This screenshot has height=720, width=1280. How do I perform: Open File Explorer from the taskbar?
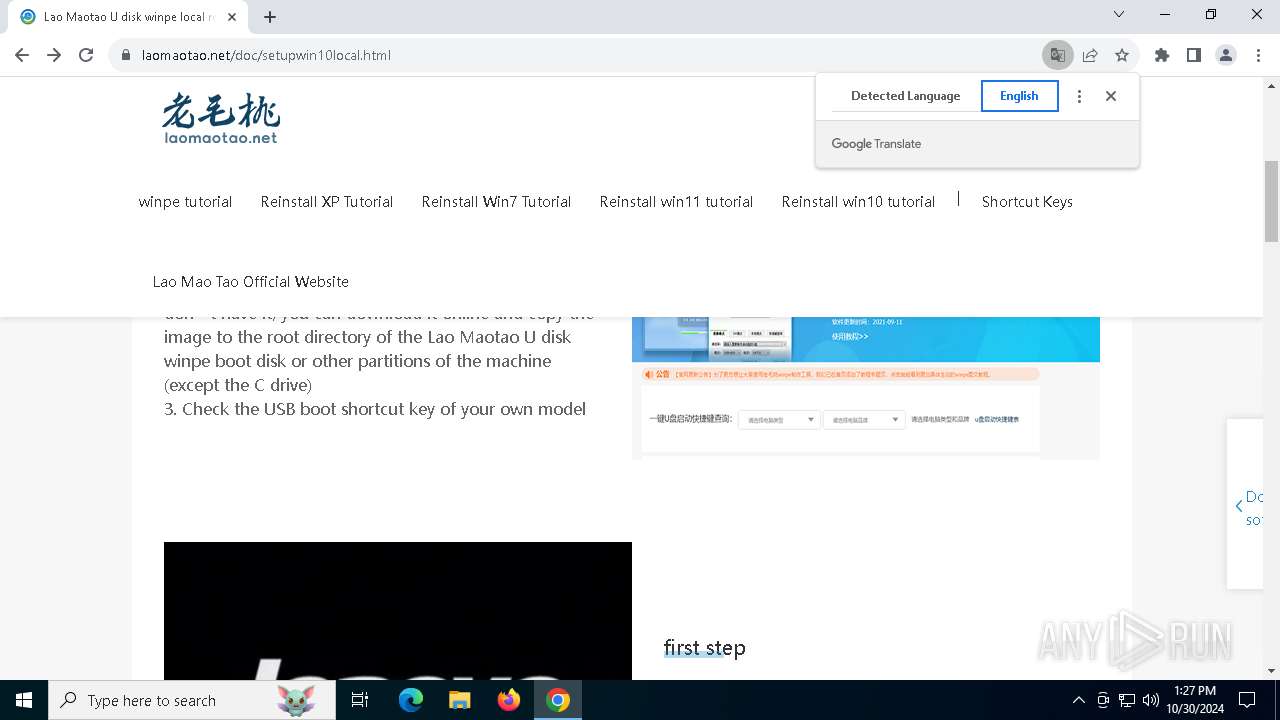tap(460, 700)
